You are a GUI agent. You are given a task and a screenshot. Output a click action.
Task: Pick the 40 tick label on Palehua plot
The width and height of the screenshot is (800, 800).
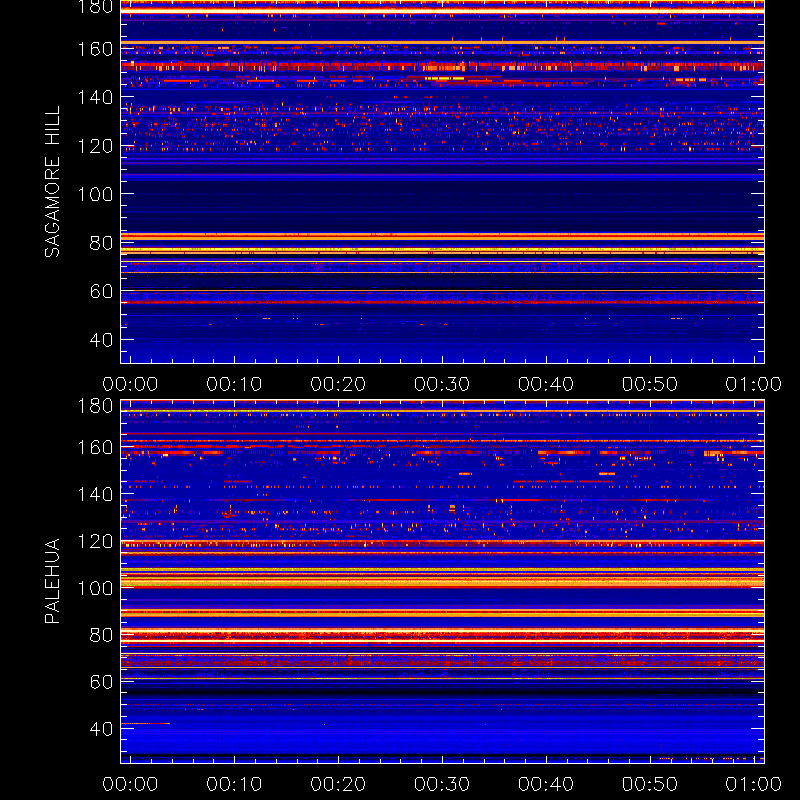pyautogui.click(x=101, y=729)
